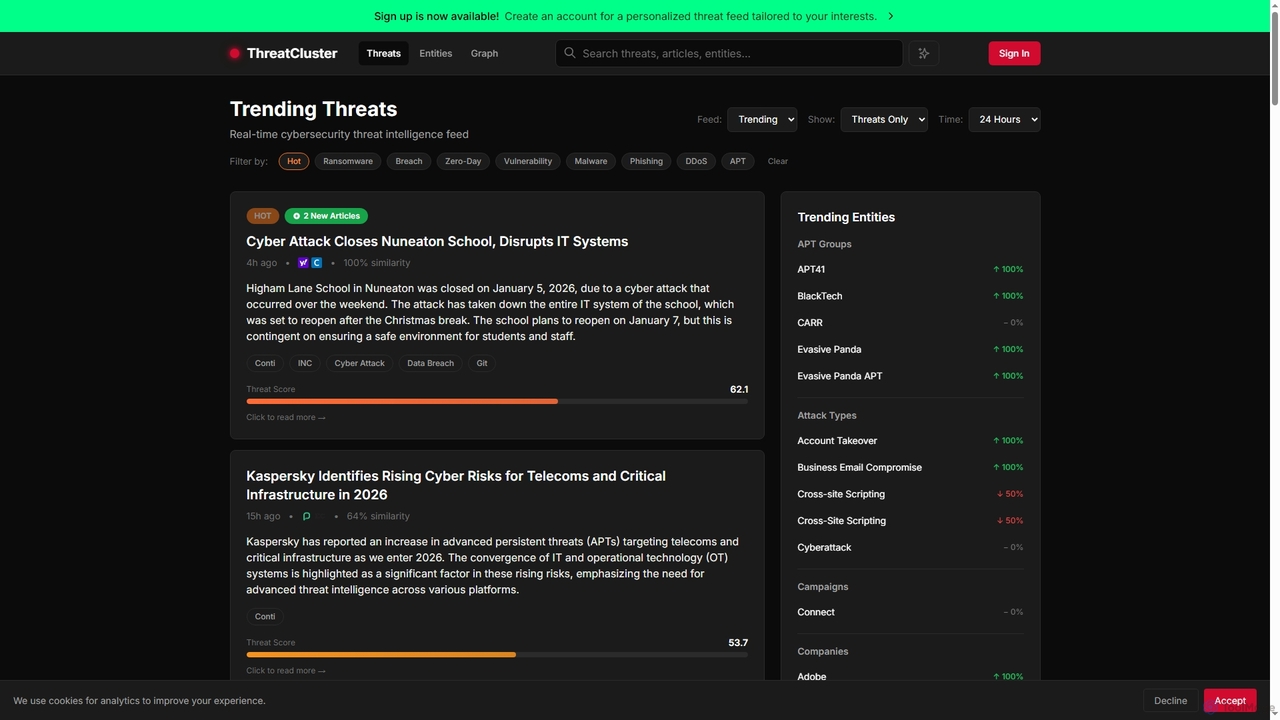Click Kaspersky card's Click to read more
Screen dimensions: 1280x720
tap(286, 671)
